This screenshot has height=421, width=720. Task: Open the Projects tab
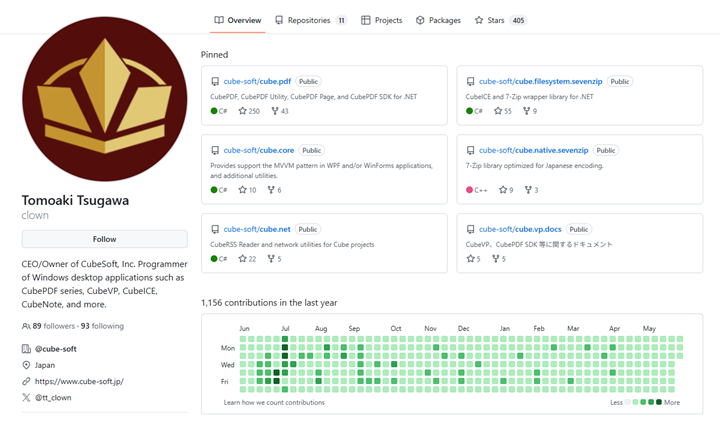click(x=381, y=20)
